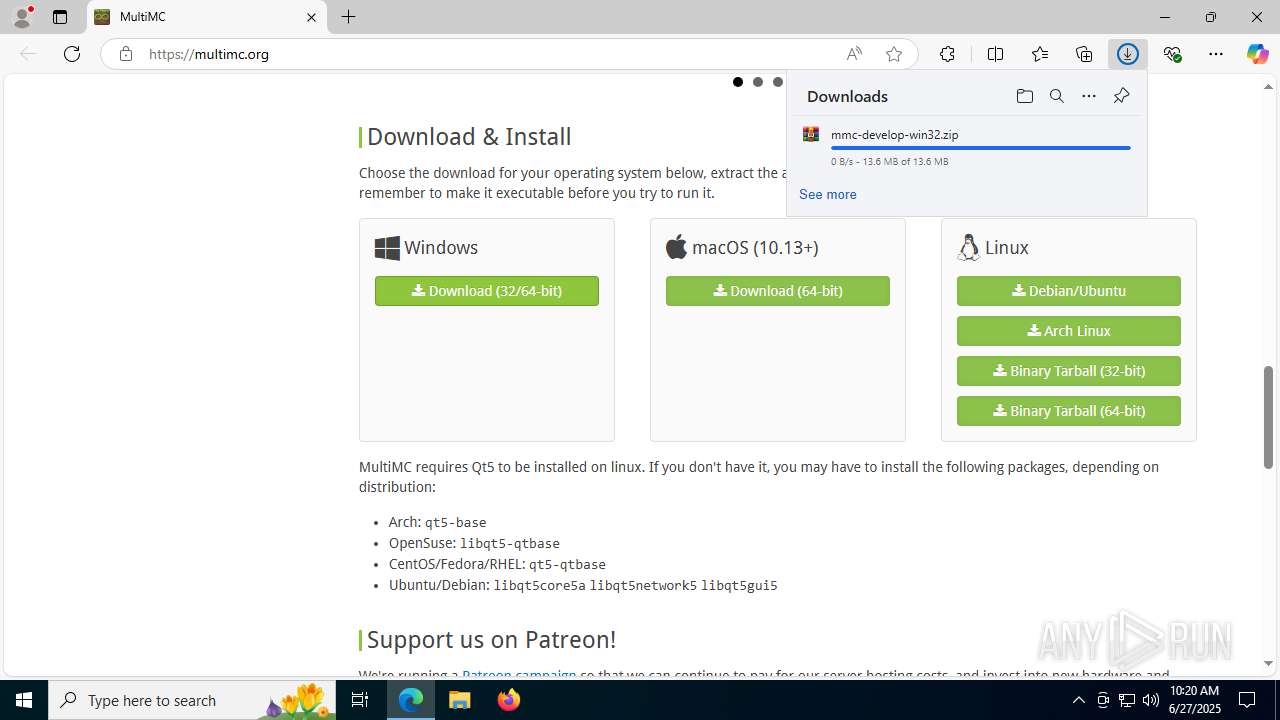The height and width of the screenshot is (720, 1280).
Task: Select the first carousel dot
Action: click(x=738, y=82)
